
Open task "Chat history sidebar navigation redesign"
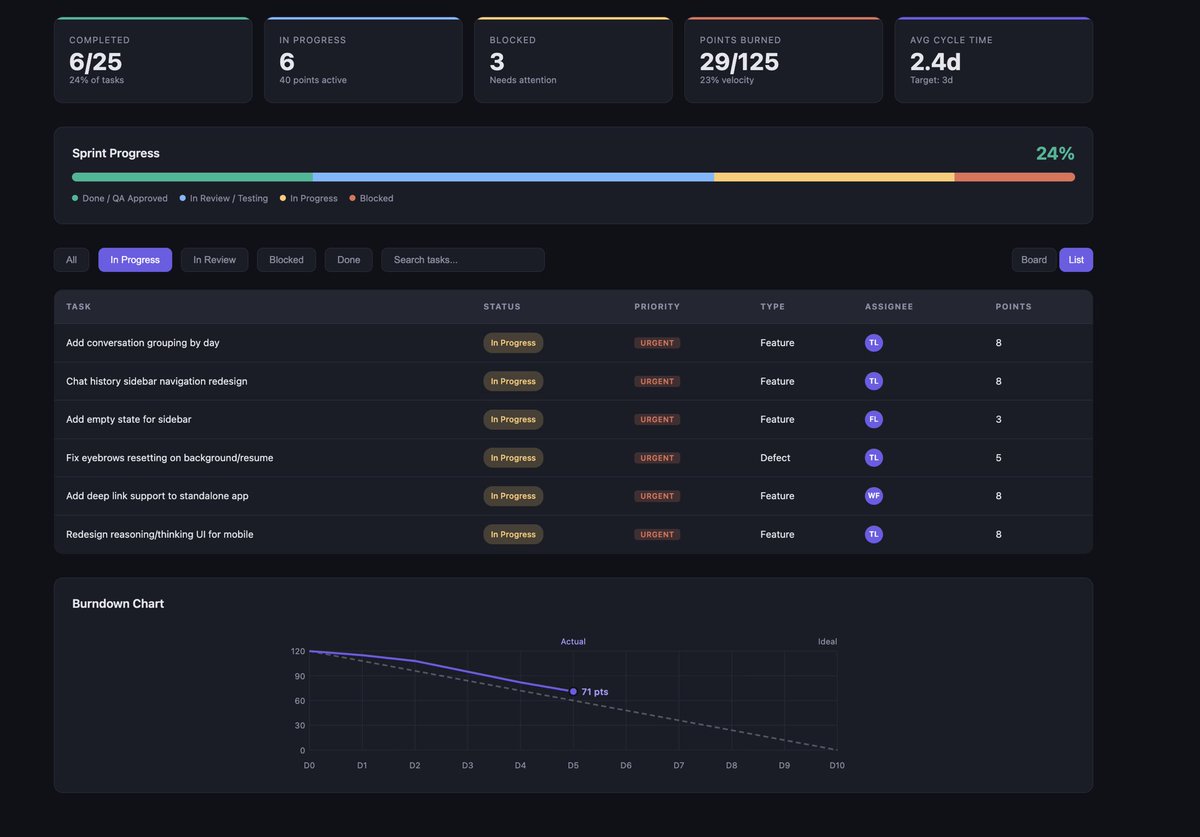tap(157, 381)
